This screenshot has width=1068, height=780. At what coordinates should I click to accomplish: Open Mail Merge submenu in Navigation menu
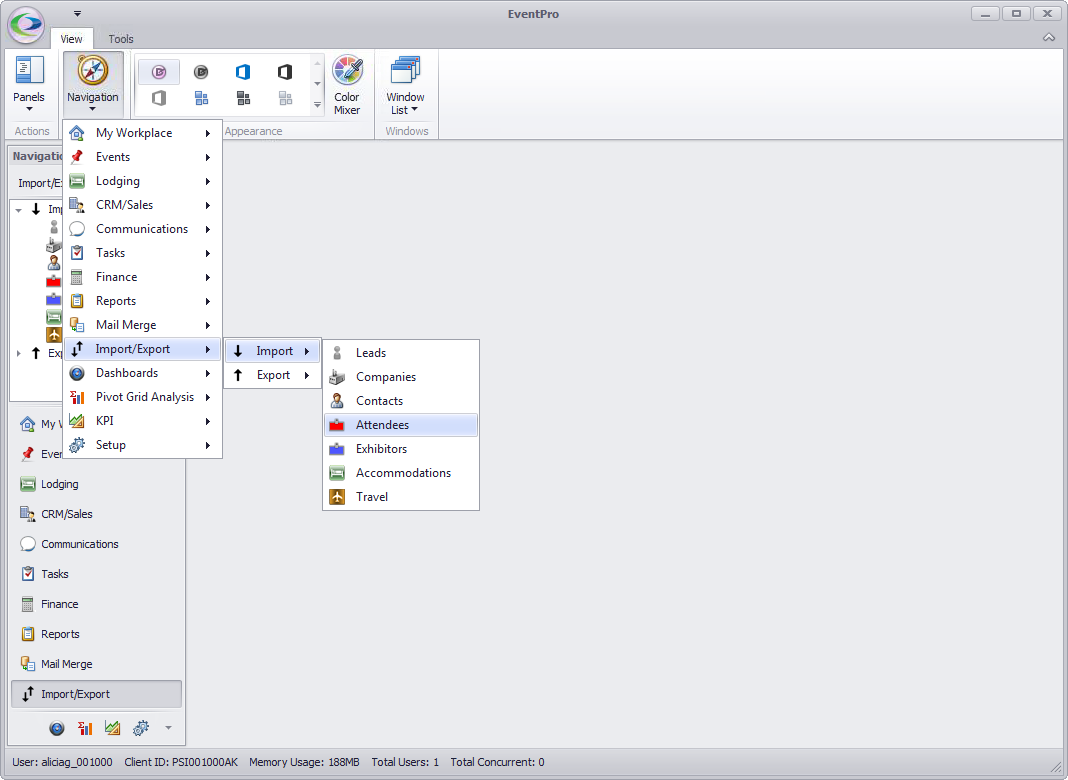tap(143, 325)
